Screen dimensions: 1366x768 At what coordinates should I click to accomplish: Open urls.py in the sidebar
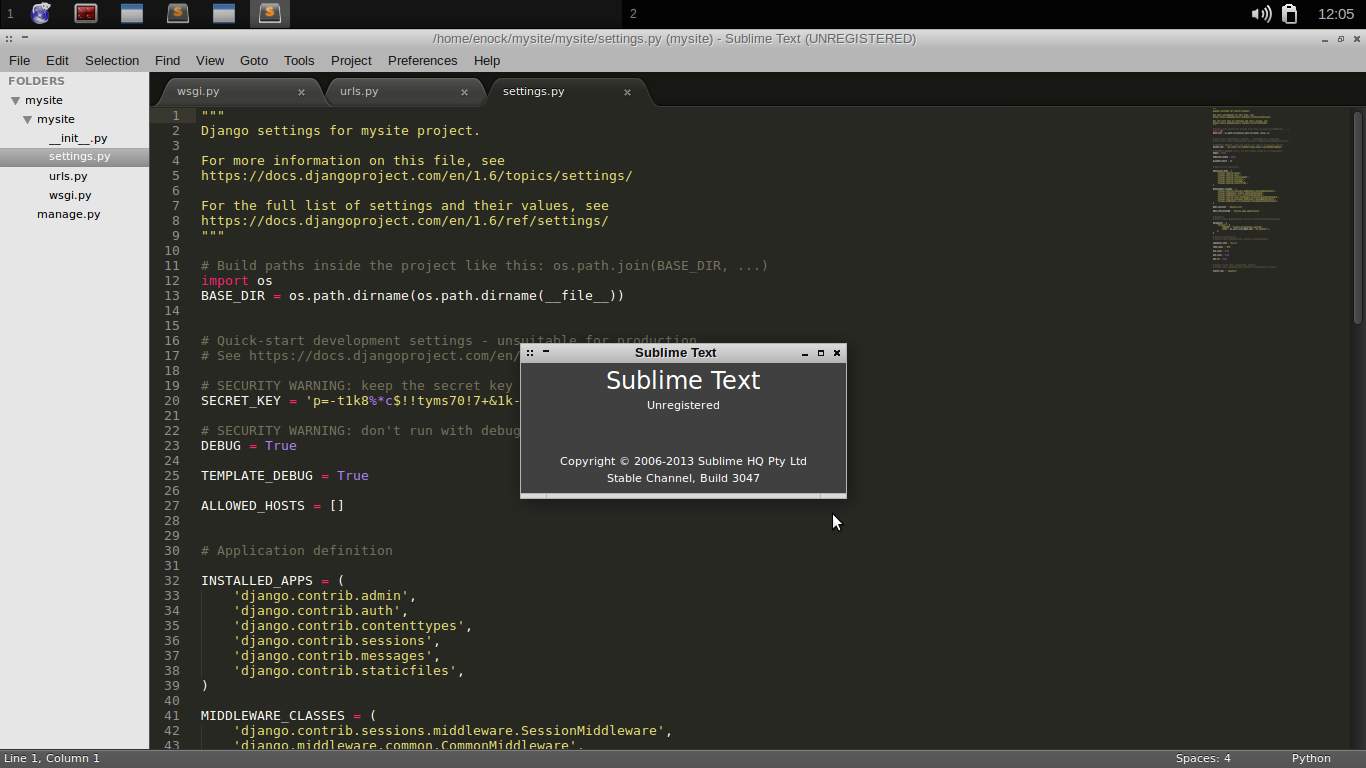[68, 176]
